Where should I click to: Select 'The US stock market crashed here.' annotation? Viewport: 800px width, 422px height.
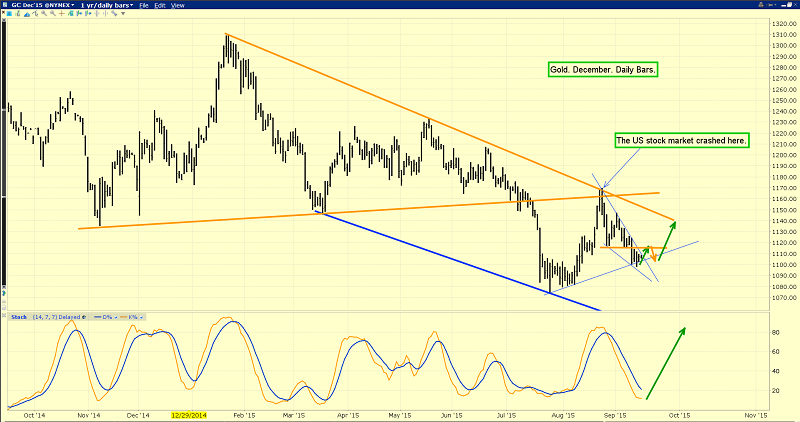[x=680, y=142]
